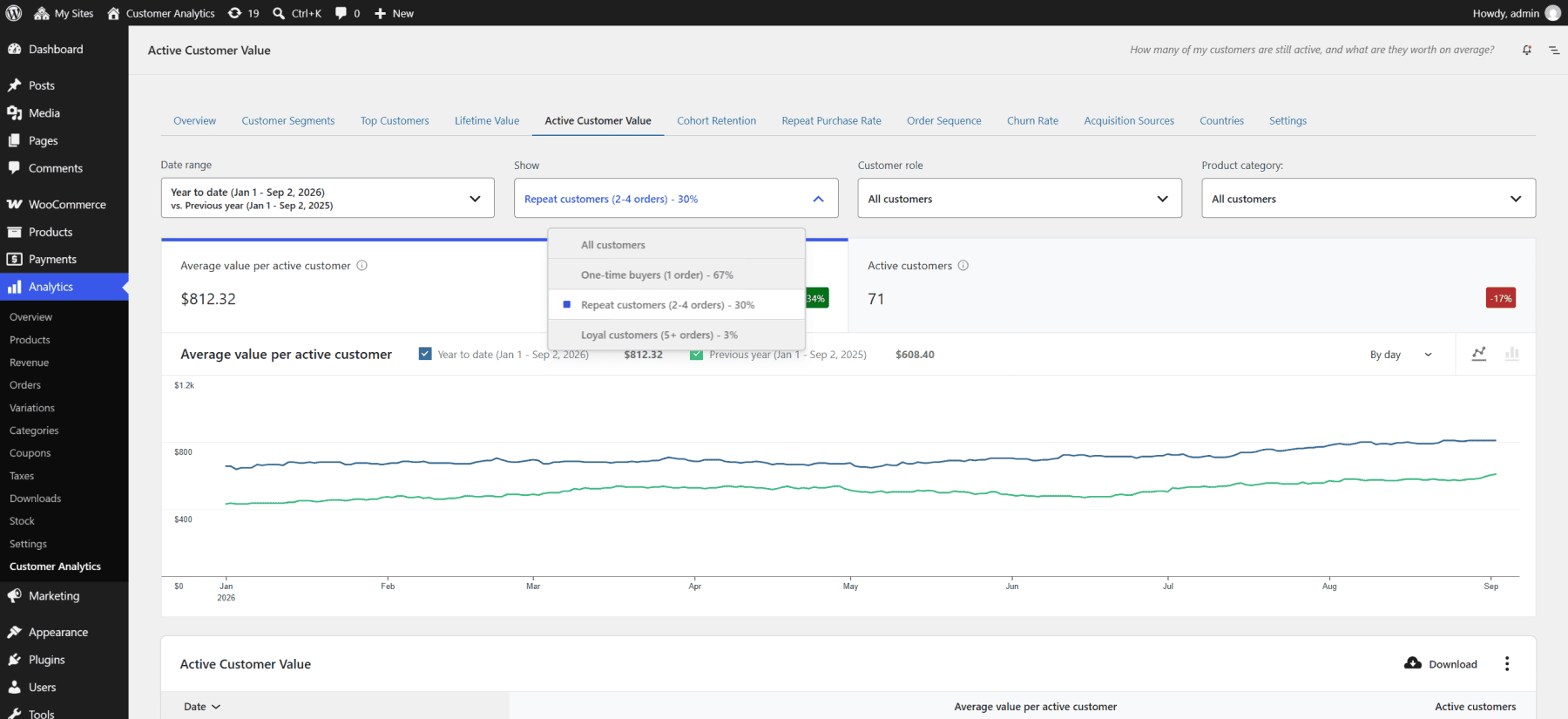This screenshot has width=1568, height=719.
Task: Open the Top Customers tab
Action: click(x=395, y=121)
